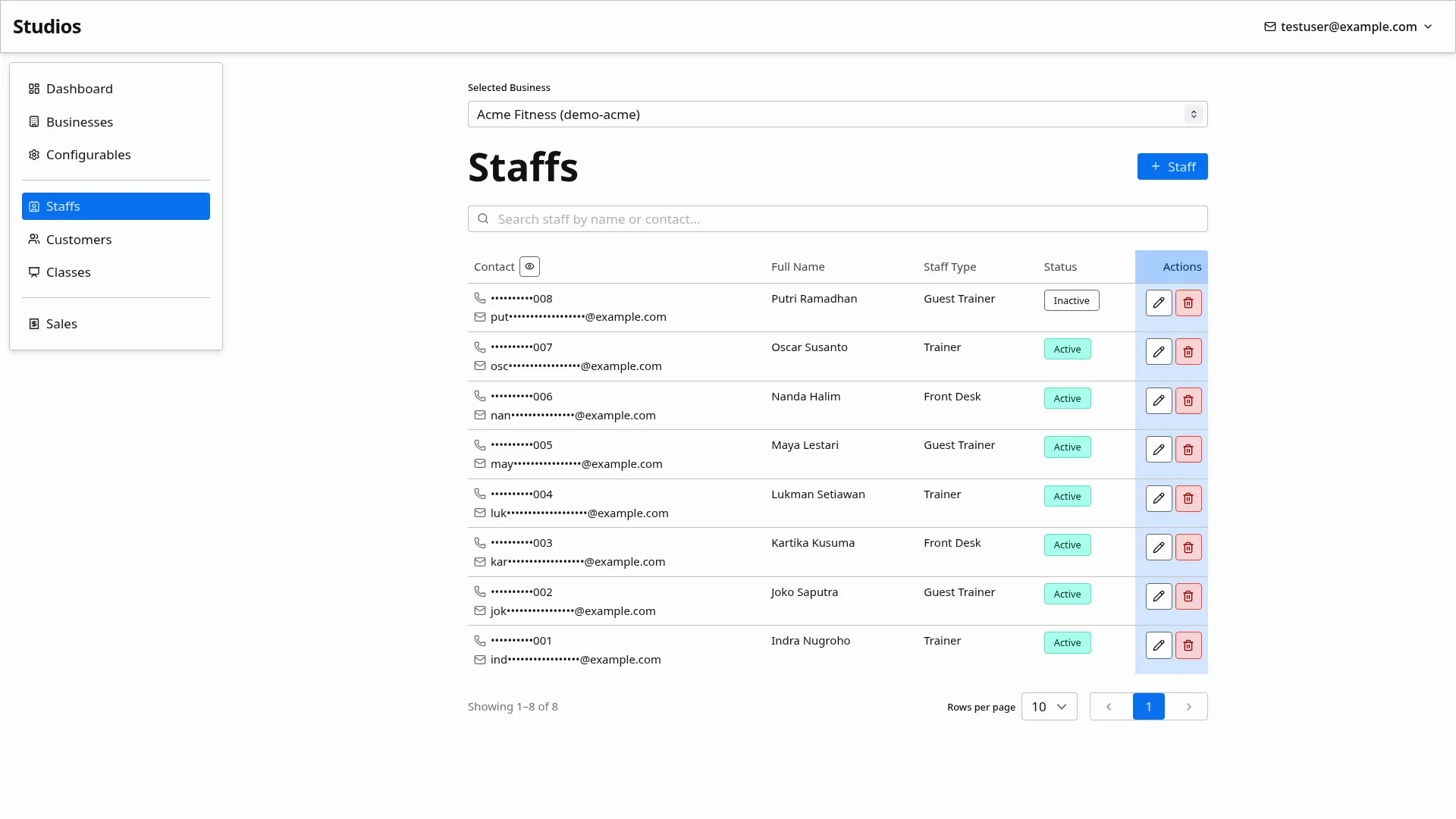Open the edit form for Lukman Setiawan

[1159, 498]
